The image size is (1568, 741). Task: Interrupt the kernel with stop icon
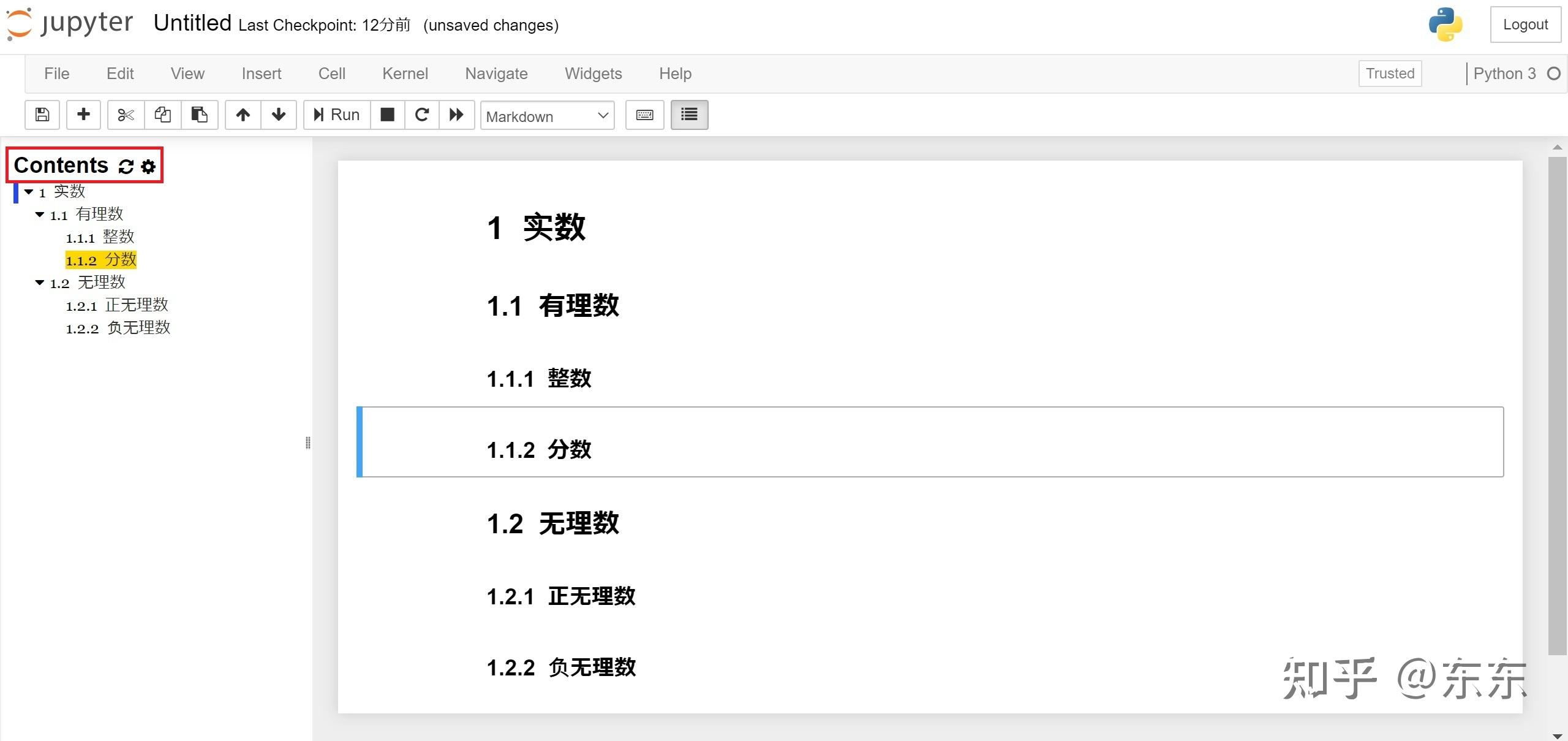(387, 115)
